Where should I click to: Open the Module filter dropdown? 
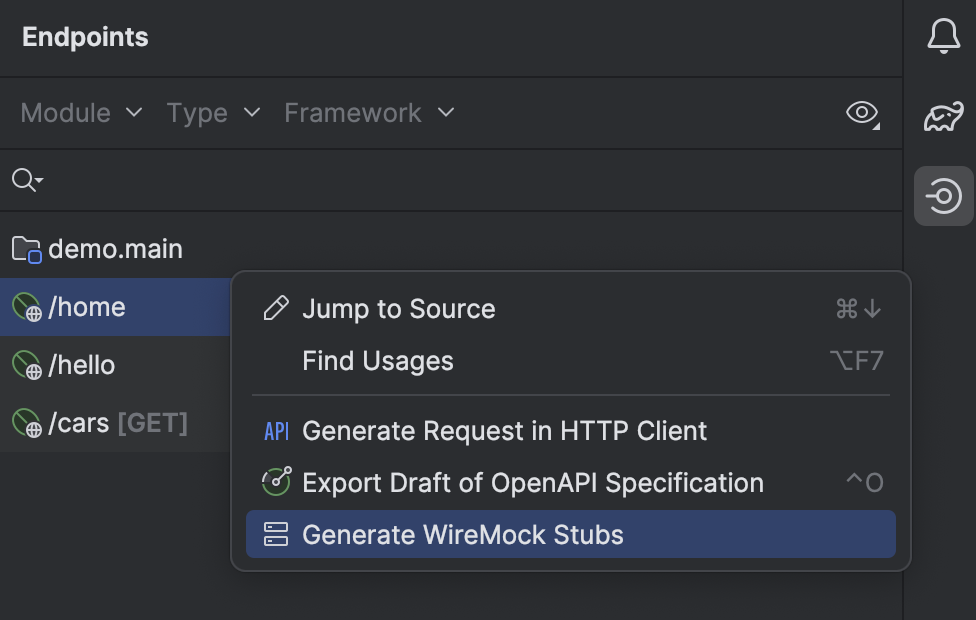(80, 113)
